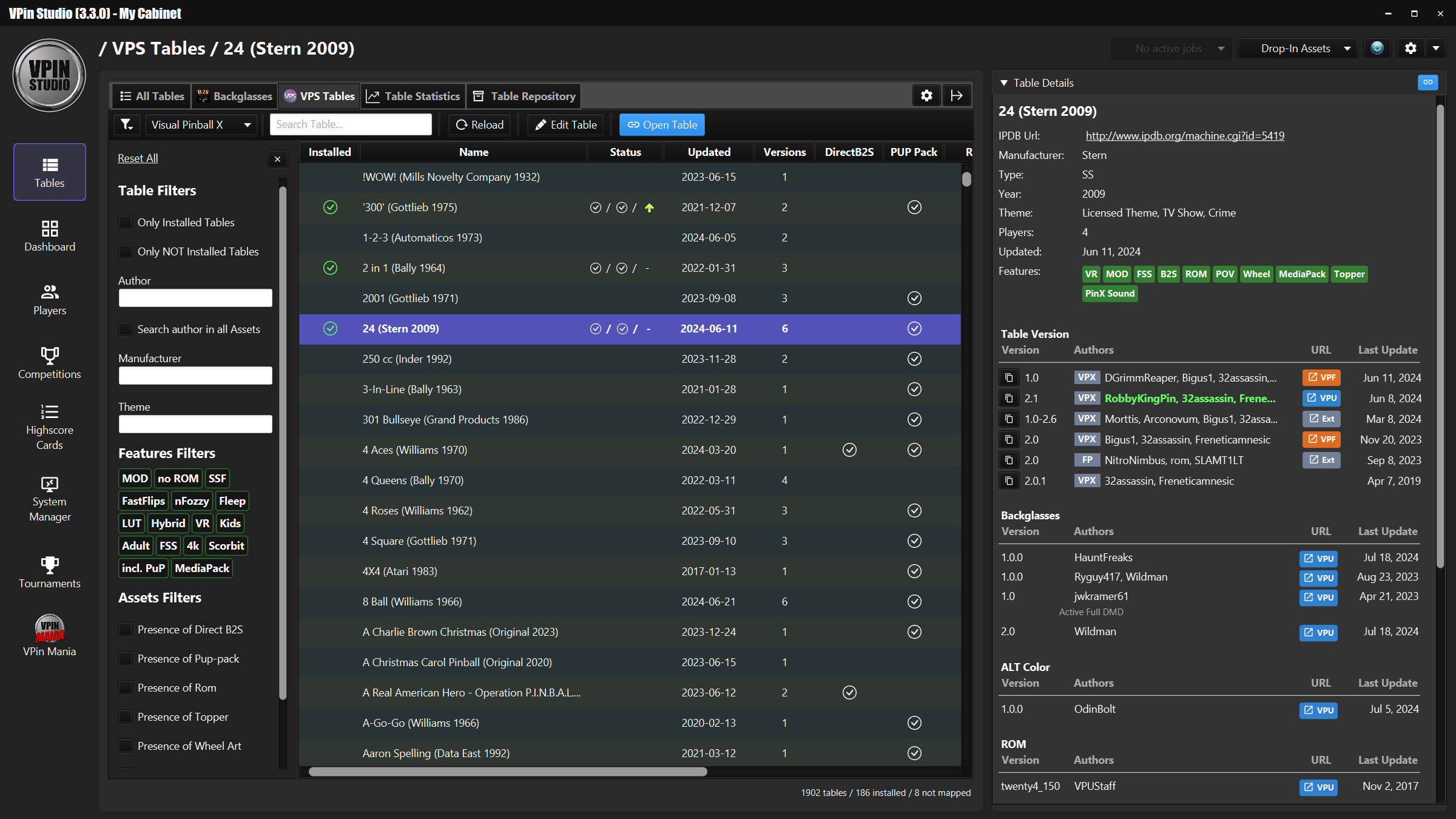Click the Open Table button
The width and height of the screenshot is (1456, 819).
coord(662,124)
